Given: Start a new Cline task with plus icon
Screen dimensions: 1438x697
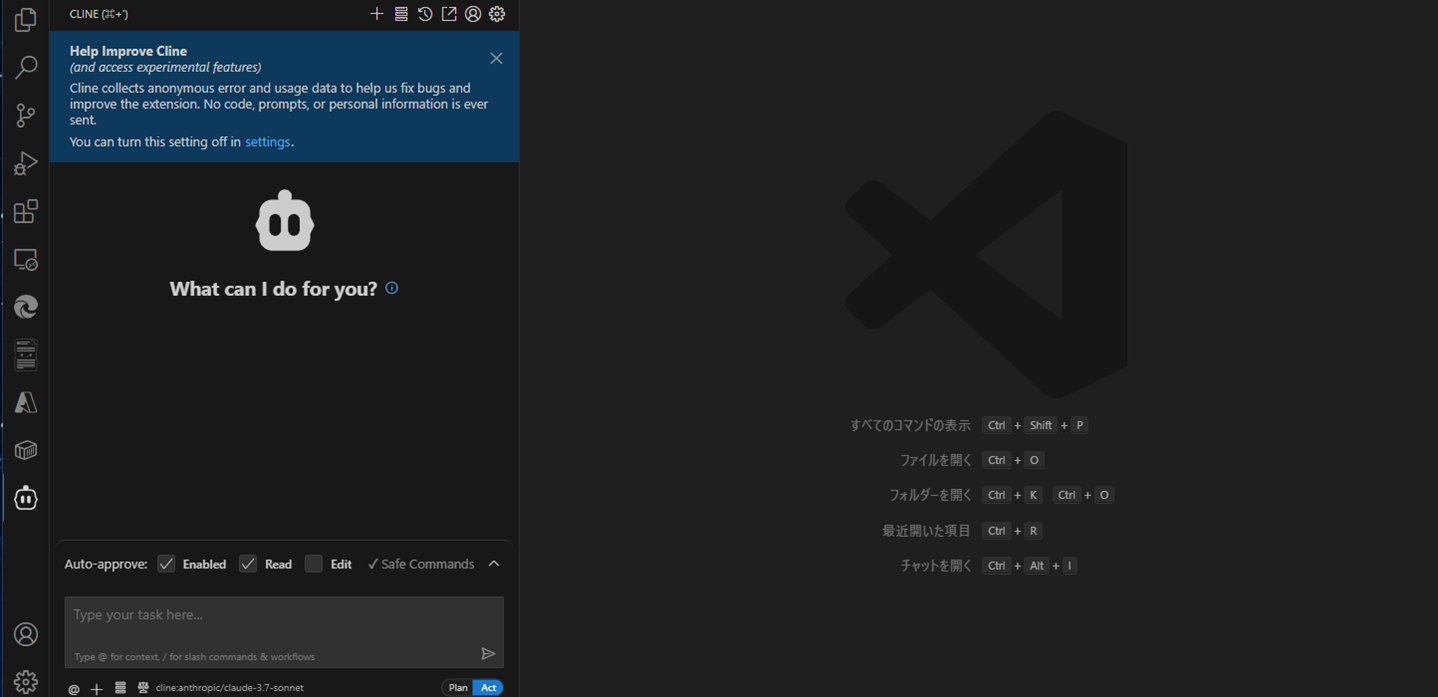Looking at the screenshot, I should point(377,14).
